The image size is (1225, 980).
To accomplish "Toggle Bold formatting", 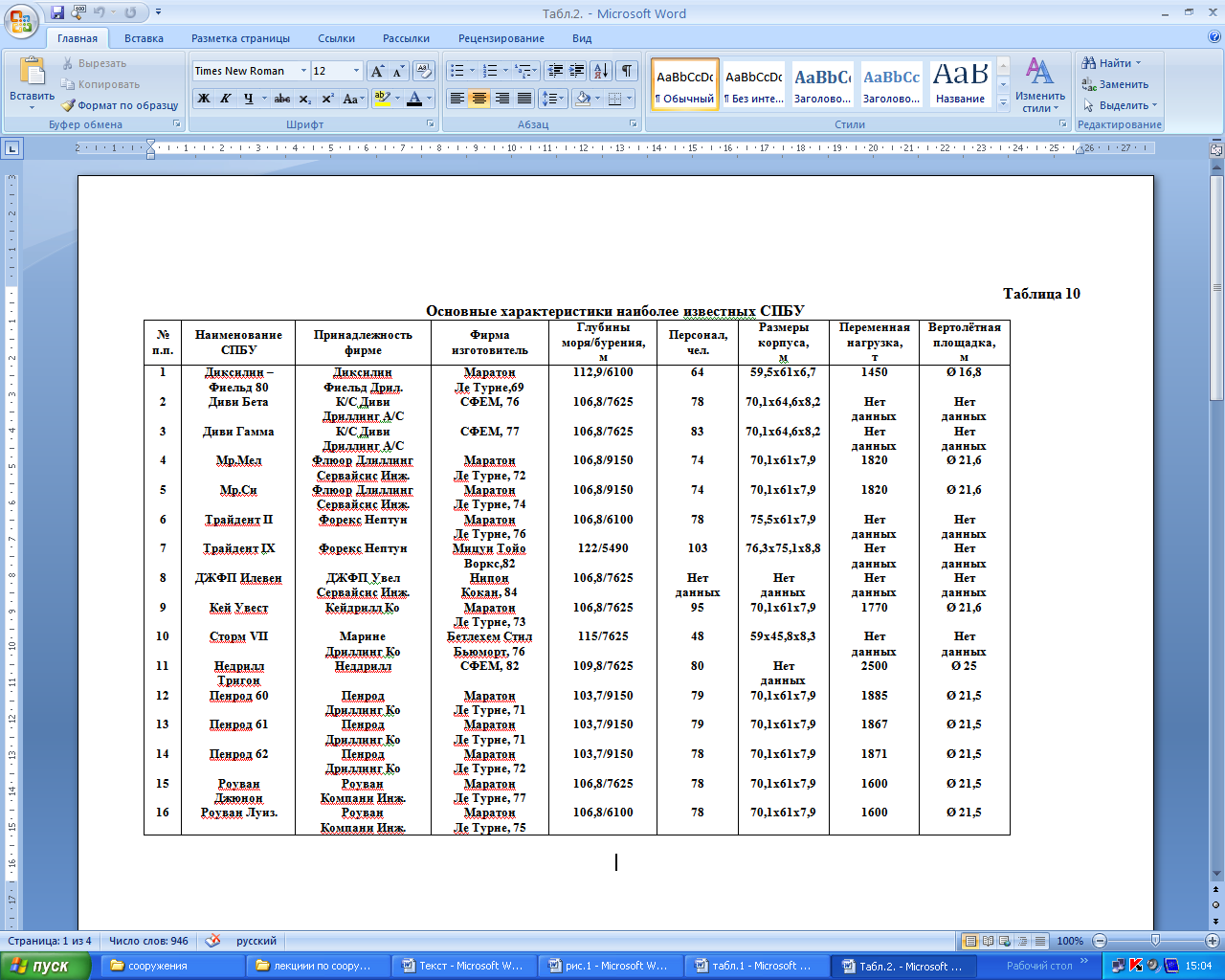I will pyautogui.click(x=204, y=99).
